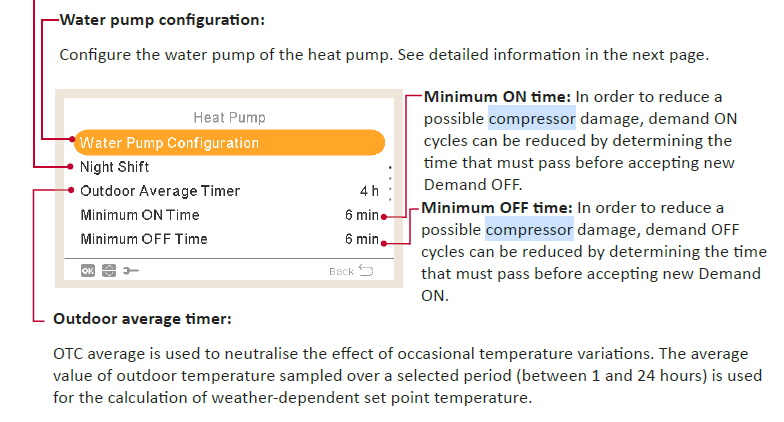Select Outdoor Average Timer menu item

point(160,191)
